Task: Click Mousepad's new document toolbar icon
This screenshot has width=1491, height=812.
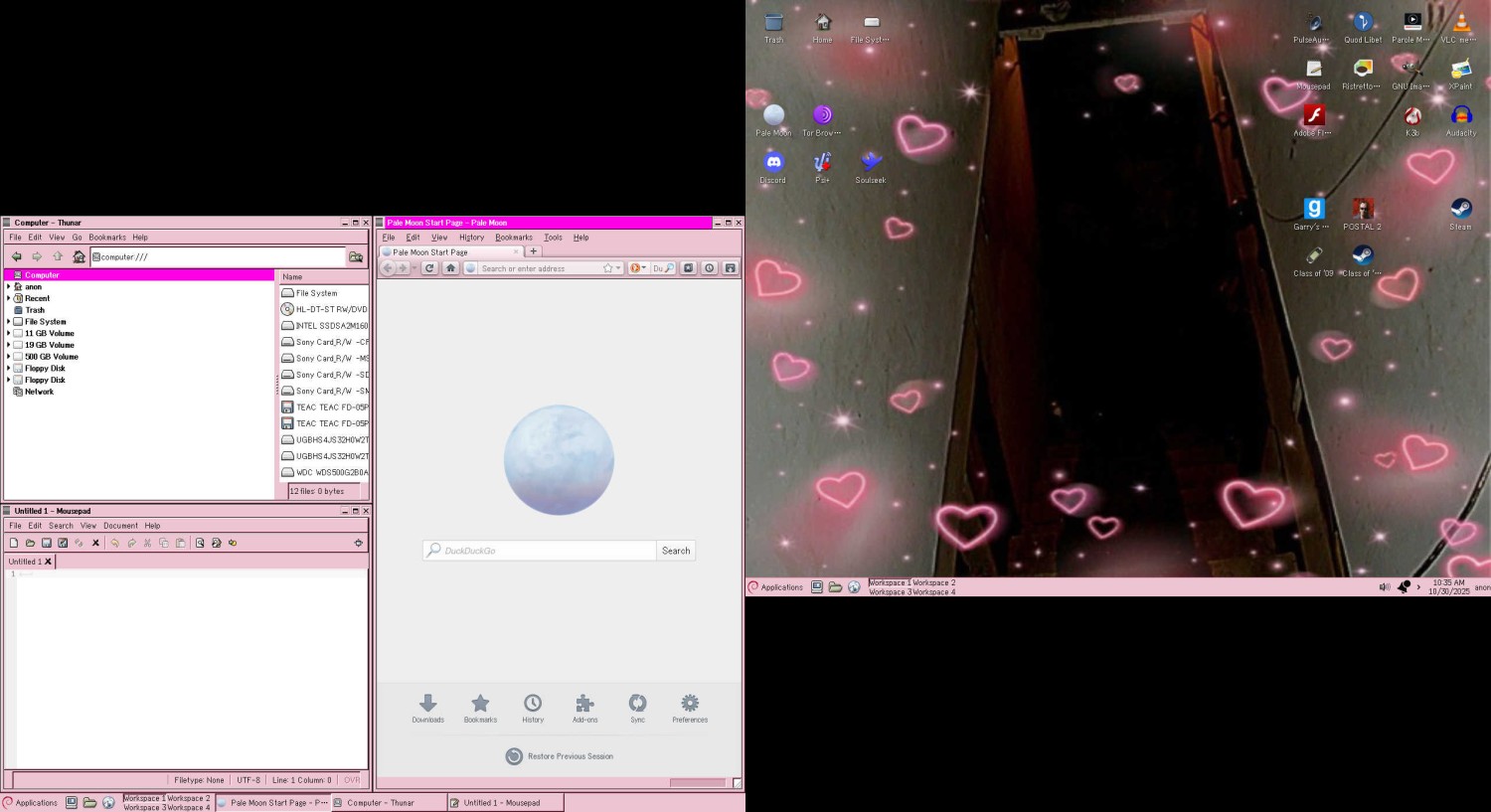Action: [x=14, y=543]
